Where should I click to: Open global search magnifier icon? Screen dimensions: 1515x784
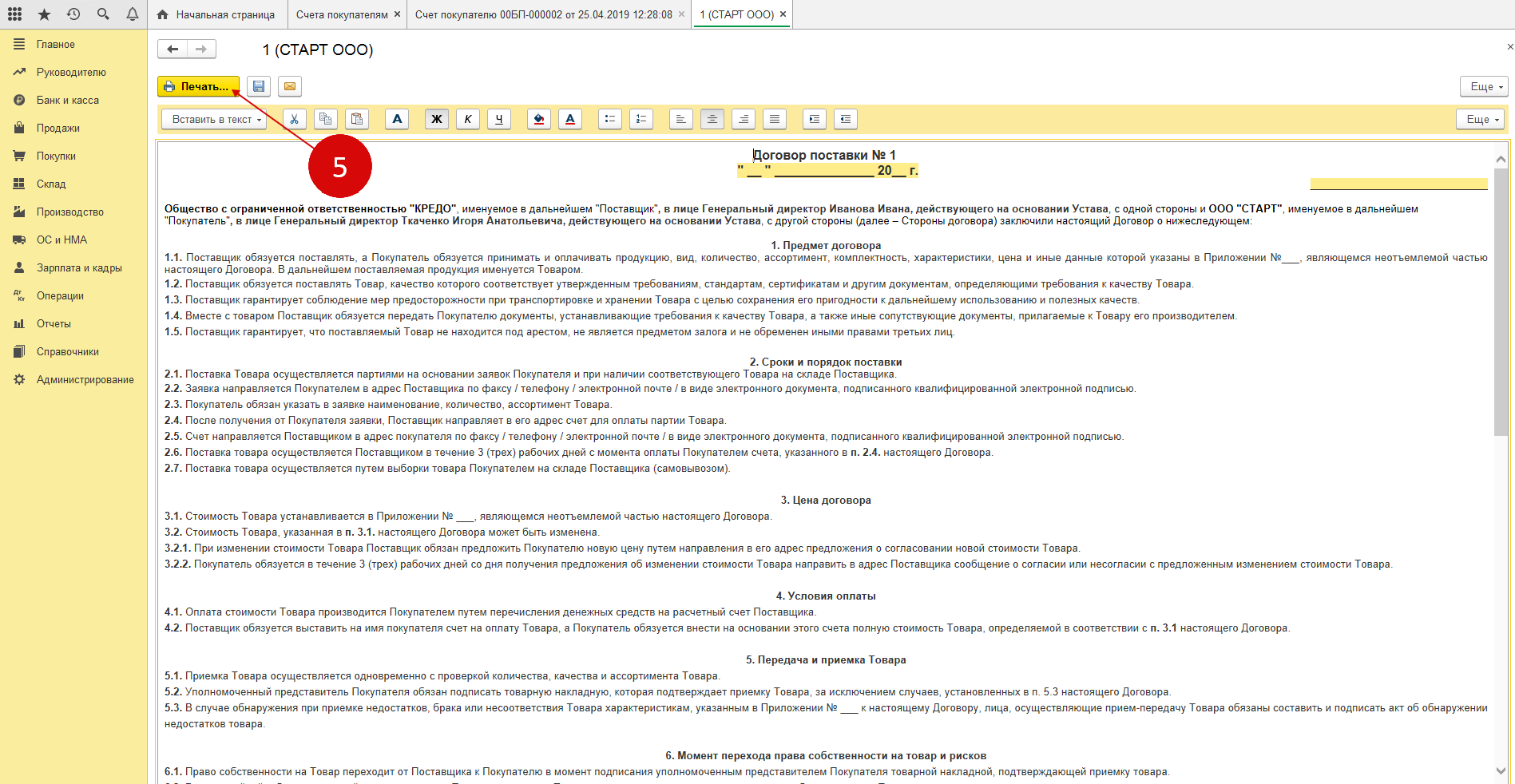point(103,14)
